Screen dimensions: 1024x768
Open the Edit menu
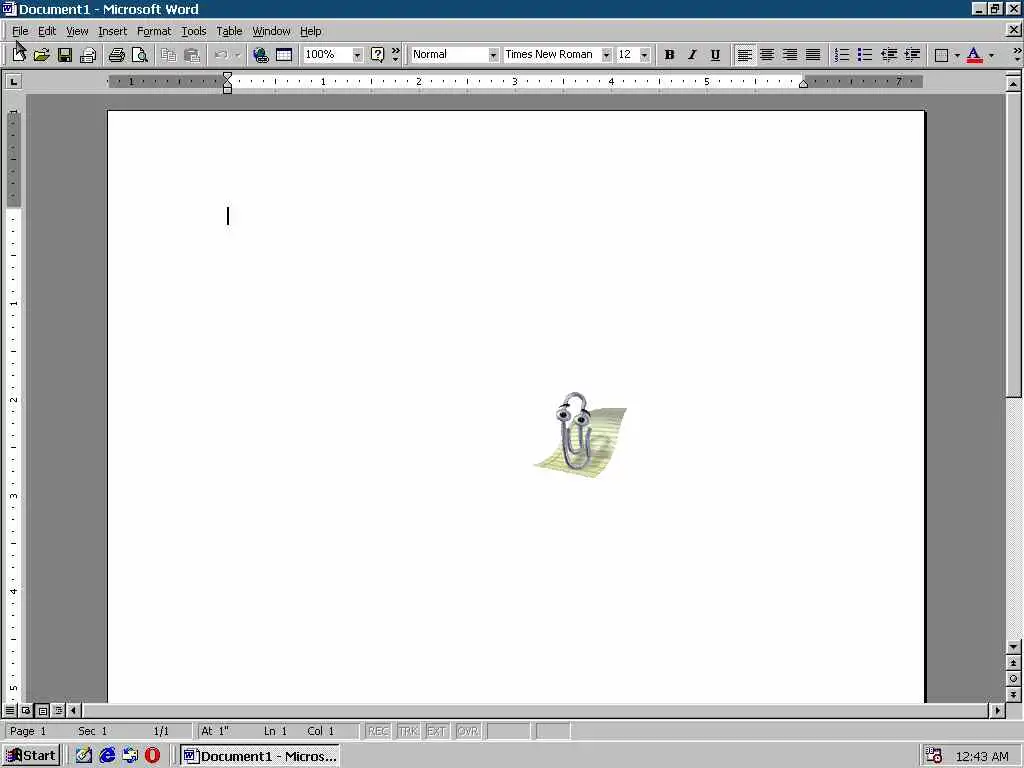46,31
